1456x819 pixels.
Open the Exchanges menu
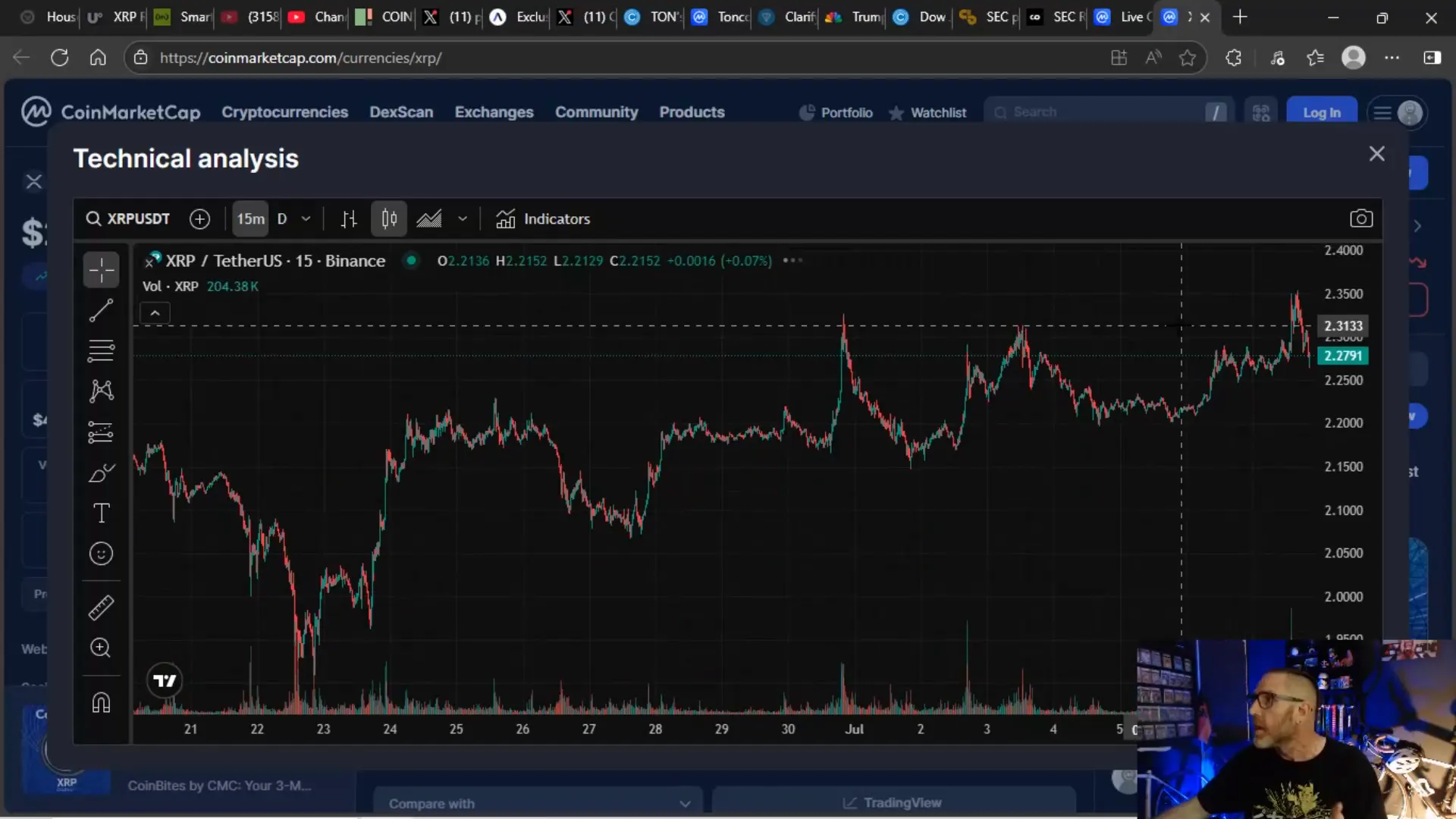click(x=494, y=112)
